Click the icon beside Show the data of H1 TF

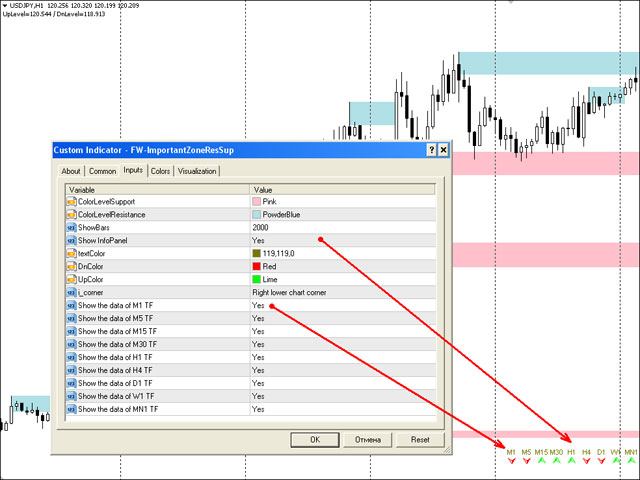[x=71, y=358]
